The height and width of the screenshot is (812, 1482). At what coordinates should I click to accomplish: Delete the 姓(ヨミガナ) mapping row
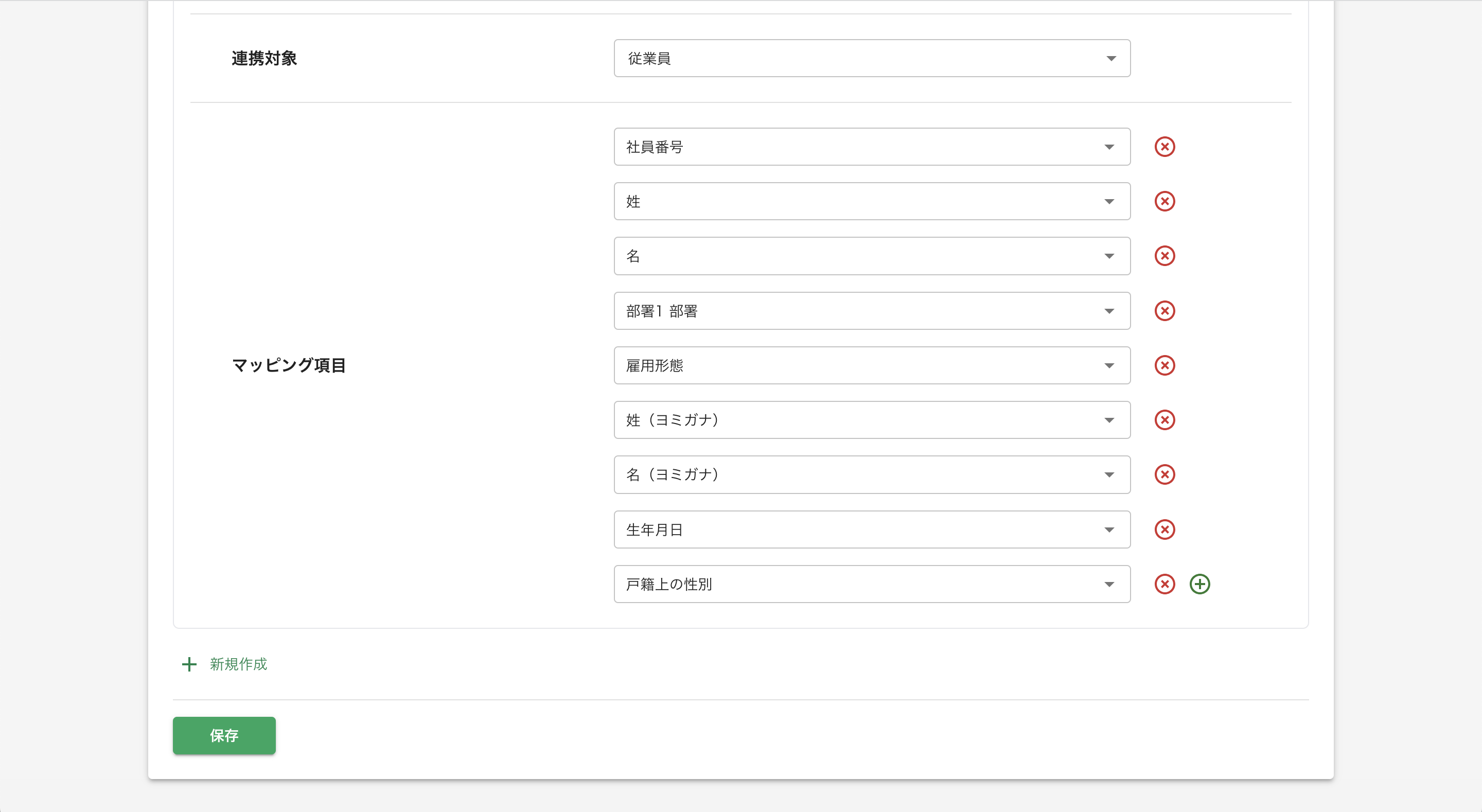click(x=1165, y=420)
